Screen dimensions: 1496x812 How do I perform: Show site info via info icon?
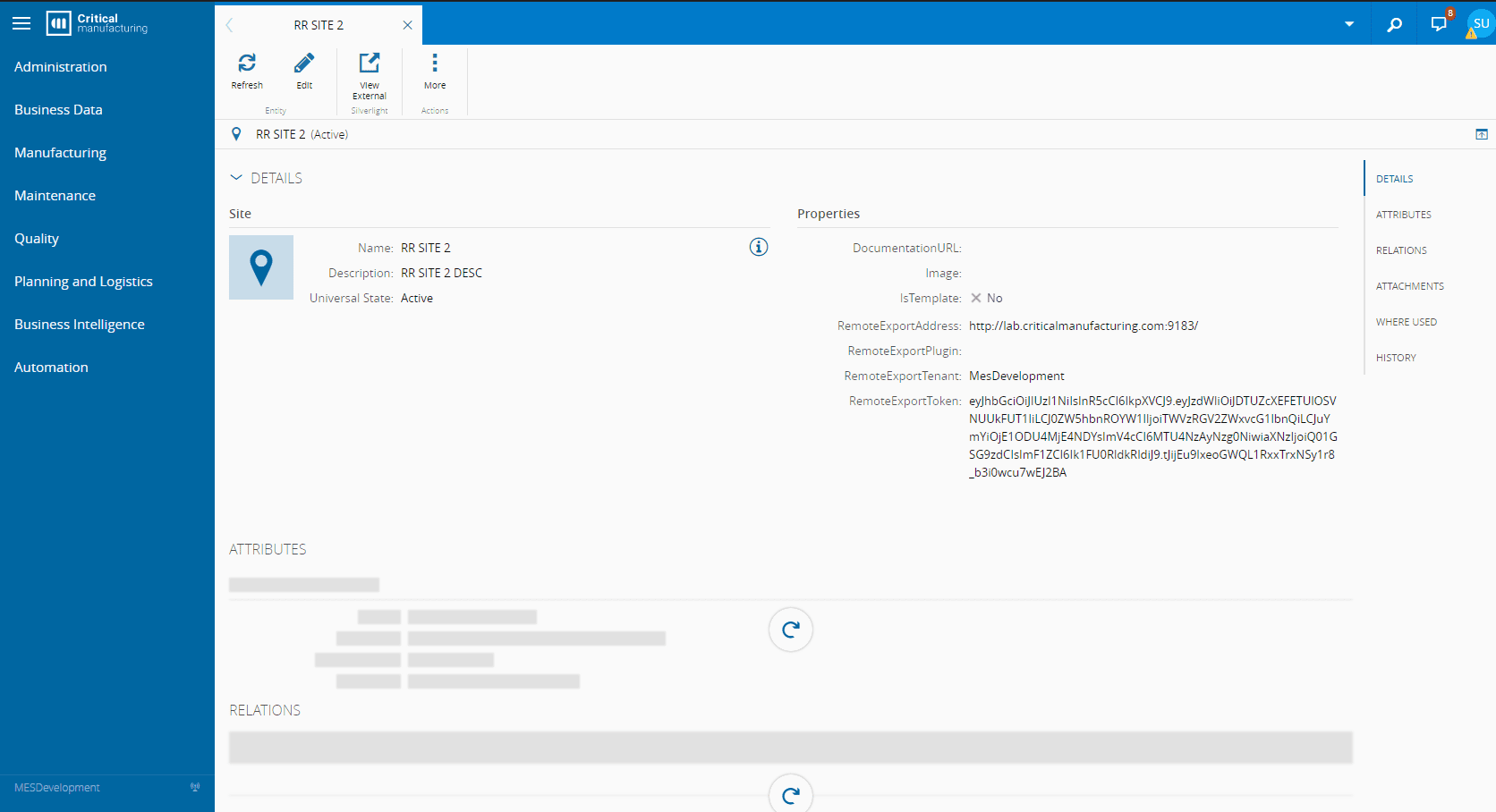pyautogui.click(x=758, y=248)
